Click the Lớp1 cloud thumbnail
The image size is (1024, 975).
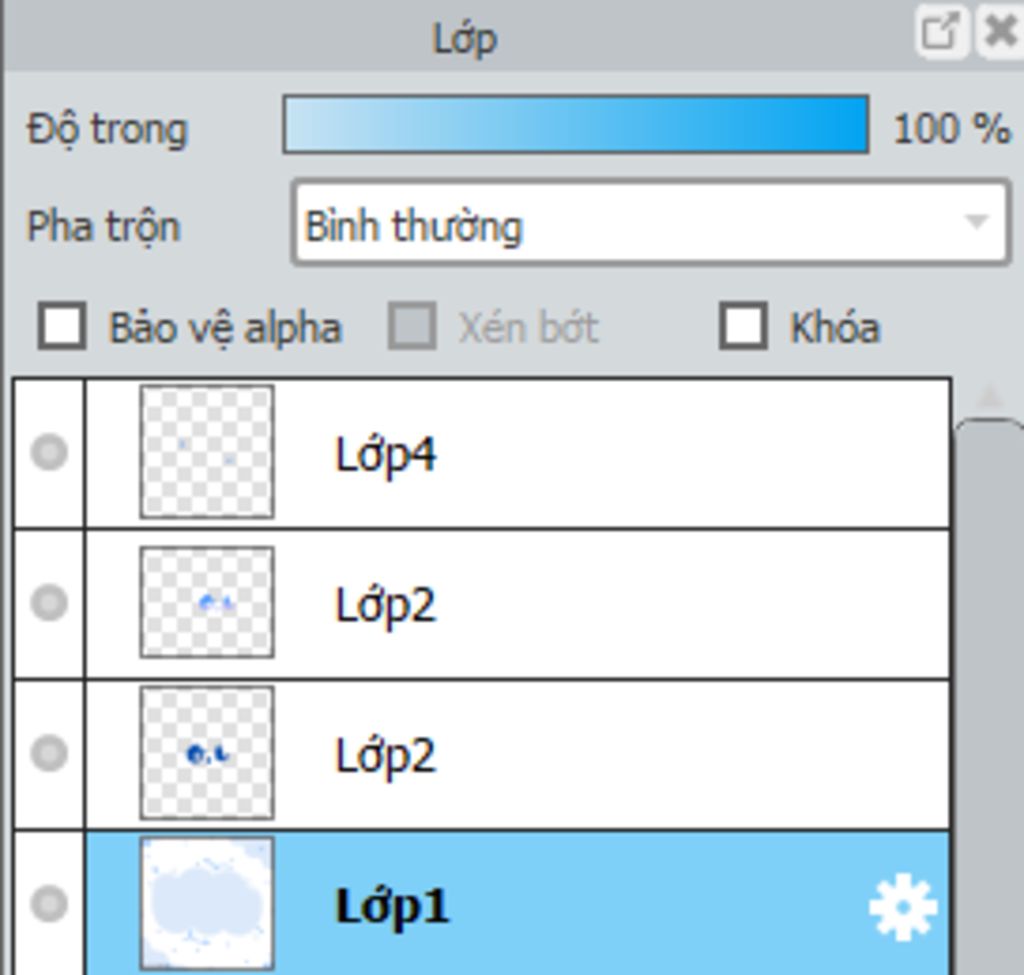point(207,904)
